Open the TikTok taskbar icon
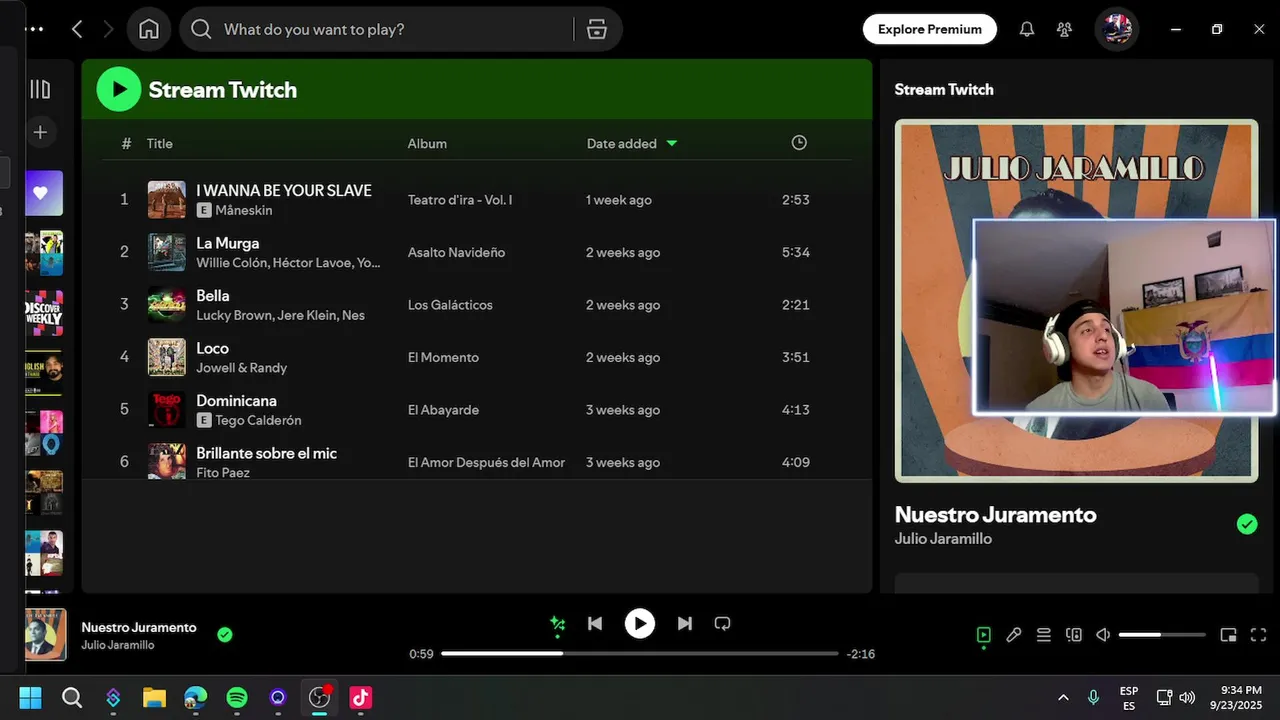Screen dimensions: 1280x720 (361, 697)
